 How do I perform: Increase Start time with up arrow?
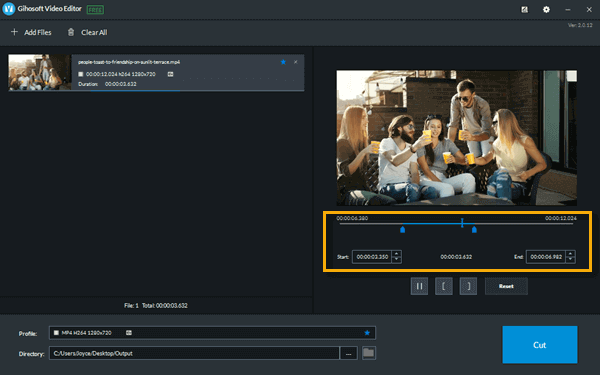coord(397,254)
